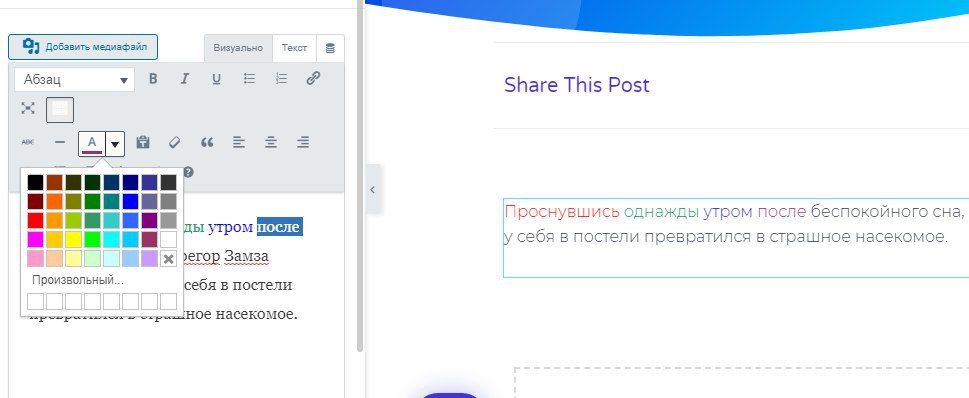Apply strikethrough with the ABC icon
969x398 pixels.
coord(28,142)
